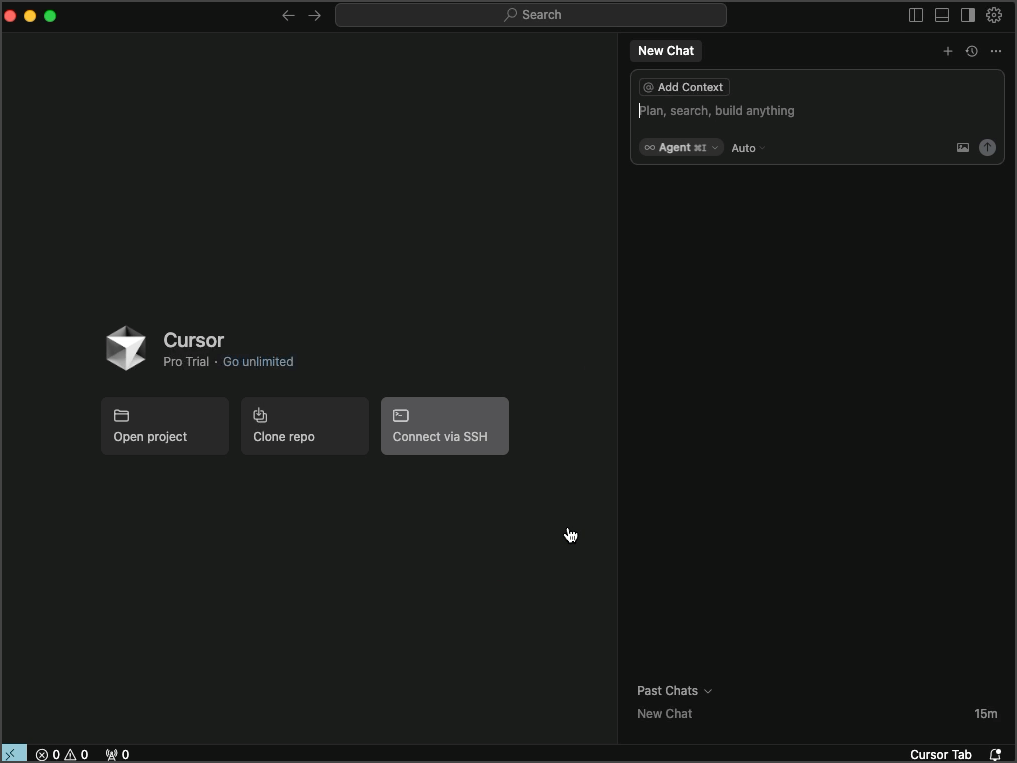Click the Clone repo button
The height and width of the screenshot is (763, 1017).
point(305,426)
